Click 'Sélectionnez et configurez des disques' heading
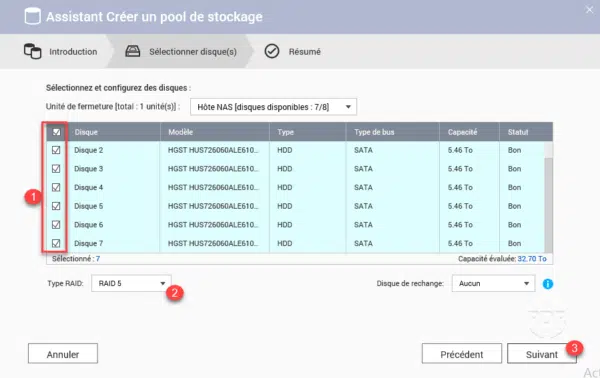The image size is (600, 378). point(118,88)
